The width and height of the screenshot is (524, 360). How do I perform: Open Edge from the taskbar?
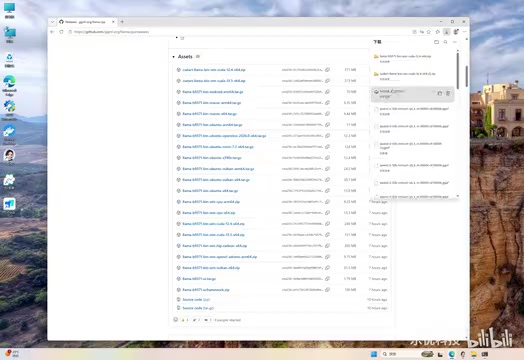pyautogui.click(x=451, y=354)
